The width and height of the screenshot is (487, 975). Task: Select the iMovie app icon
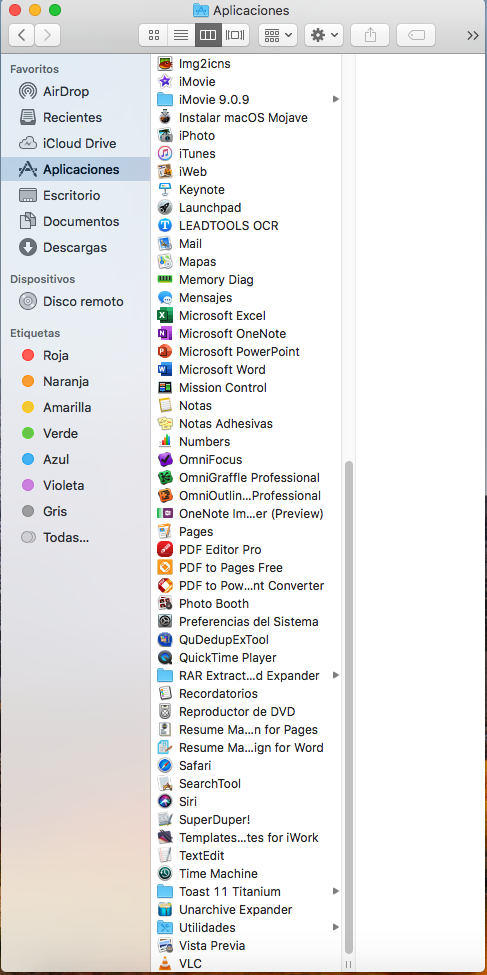pos(165,81)
